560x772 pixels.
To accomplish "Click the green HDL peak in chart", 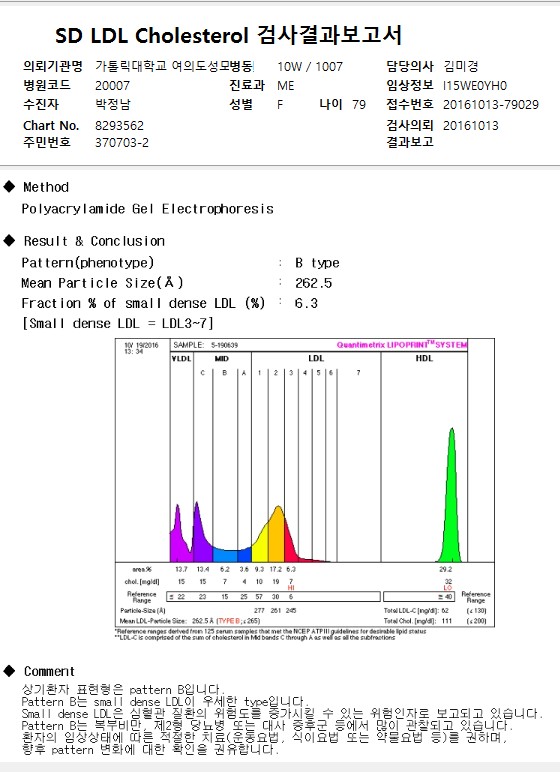I will pyautogui.click(x=451, y=497).
